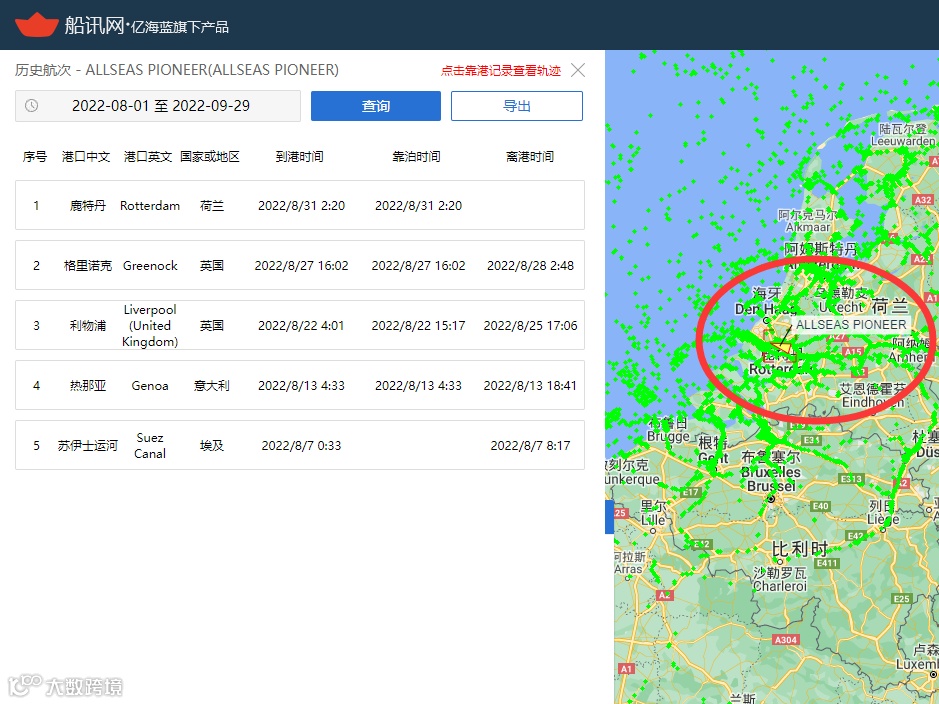Image resolution: width=939 pixels, height=704 pixels.
Task: Open the Rotterdam port record row
Action: 299,205
